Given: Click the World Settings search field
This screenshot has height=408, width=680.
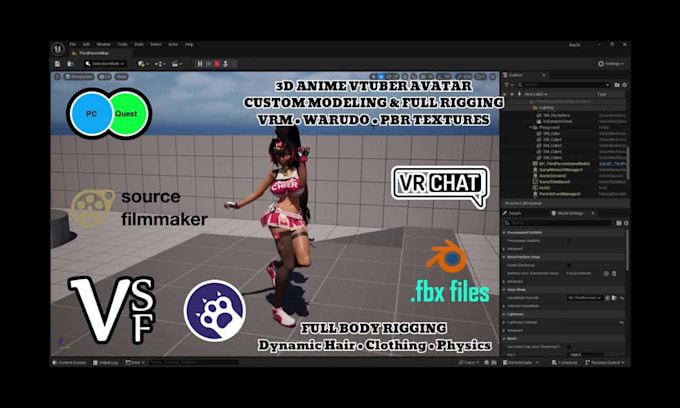Looking at the screenshot, I should [x=559, y=223].
